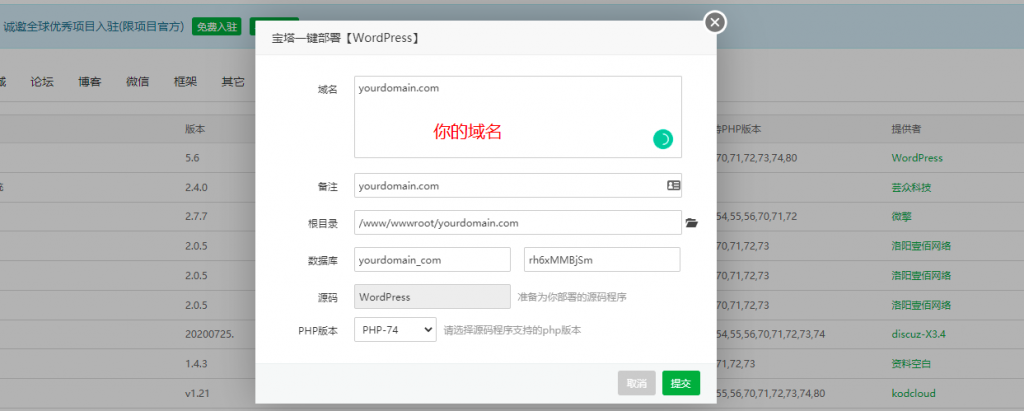The image size is (1024, 411).
Task: Cancel with the 取消 button
Action: pos(637,384)
